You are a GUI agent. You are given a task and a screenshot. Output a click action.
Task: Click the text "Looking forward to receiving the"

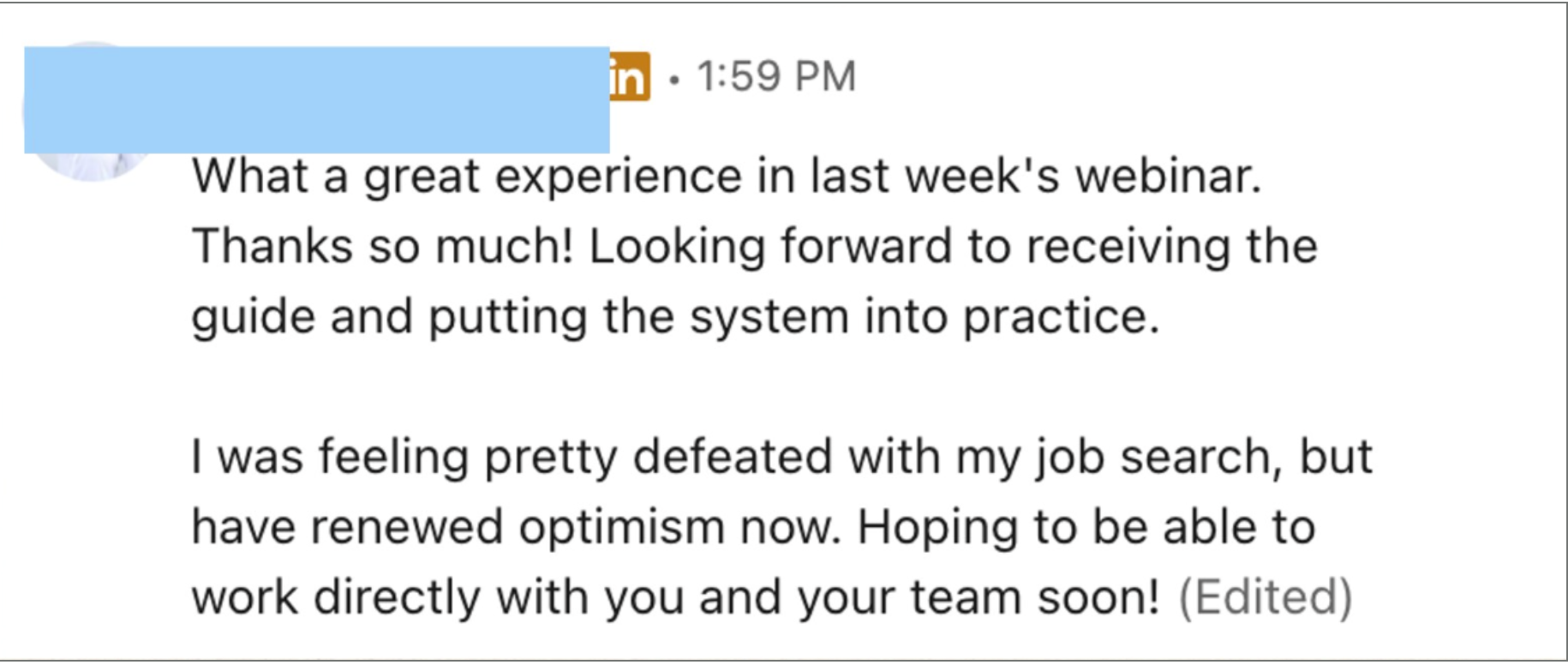coord(954,247)
